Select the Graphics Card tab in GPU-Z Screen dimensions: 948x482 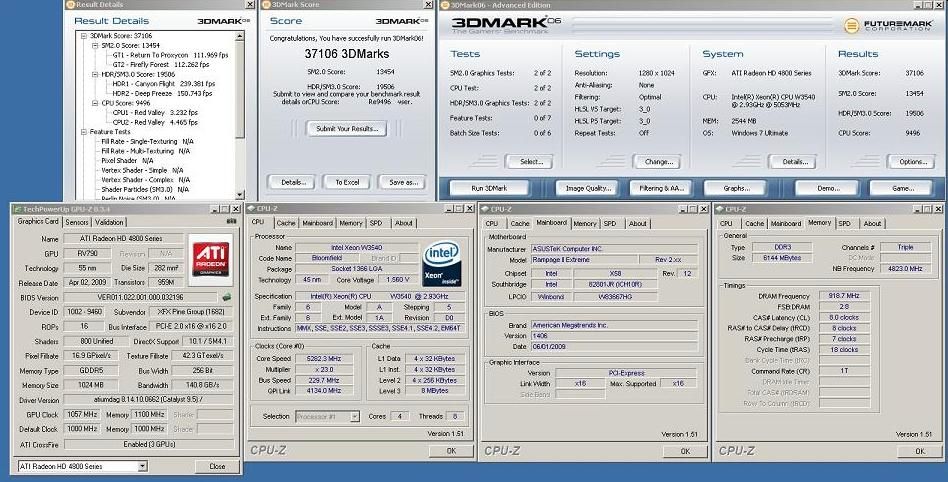pos(37,221)
